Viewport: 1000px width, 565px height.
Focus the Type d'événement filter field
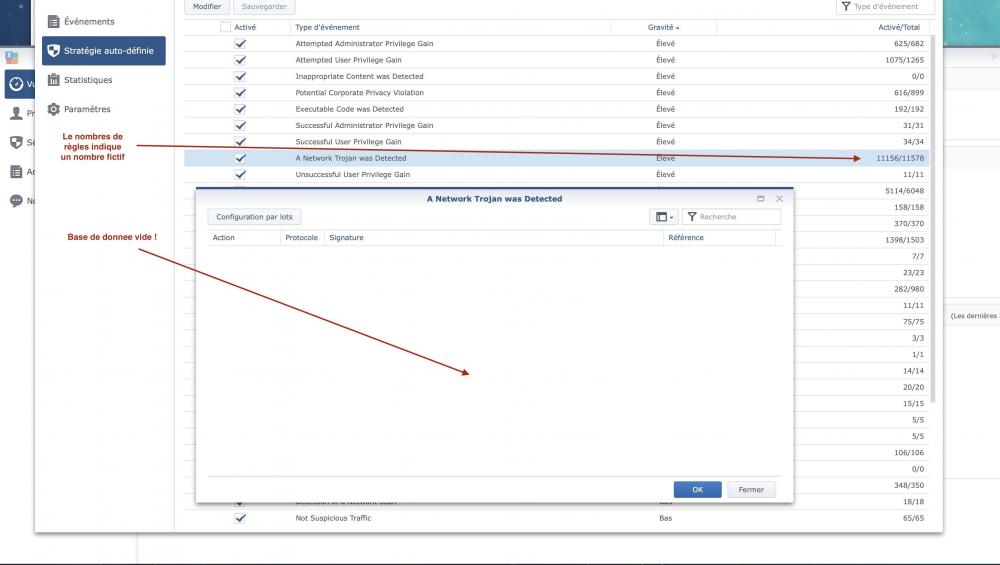(x=890, y=6)
